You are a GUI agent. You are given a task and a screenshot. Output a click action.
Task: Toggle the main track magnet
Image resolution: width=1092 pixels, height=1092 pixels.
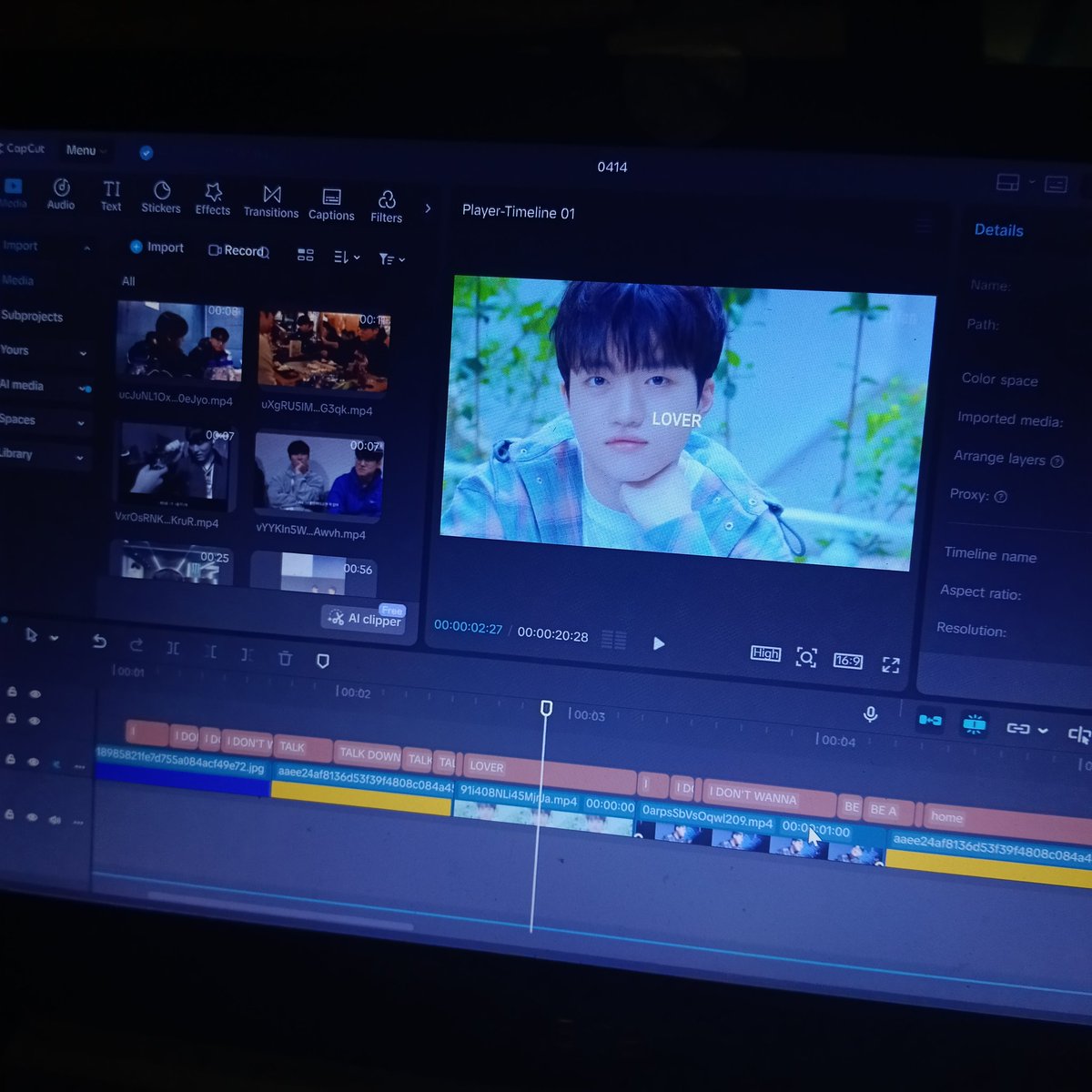[930, 720]
